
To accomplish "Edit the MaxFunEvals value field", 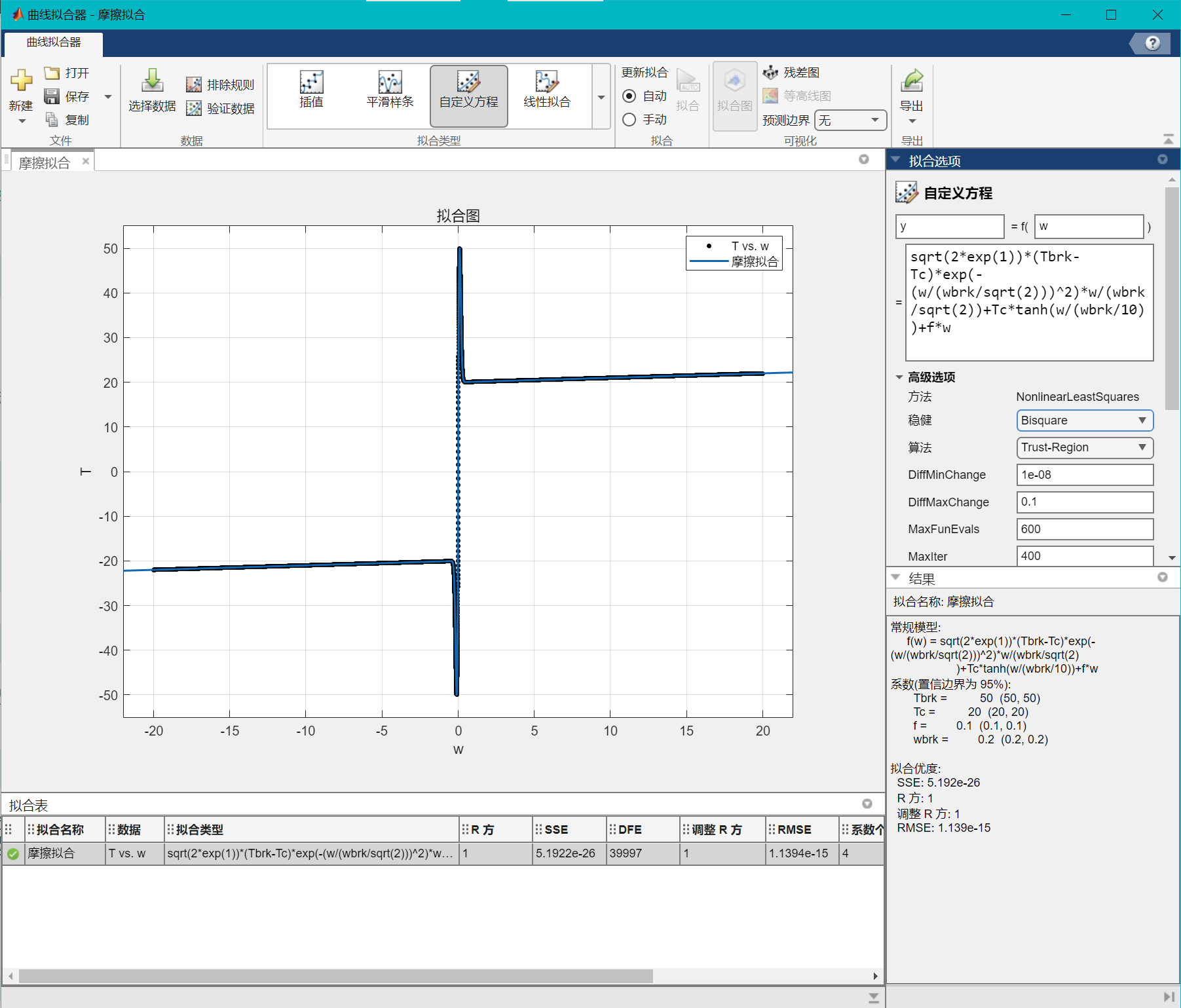I will (x=1085, y=529).
